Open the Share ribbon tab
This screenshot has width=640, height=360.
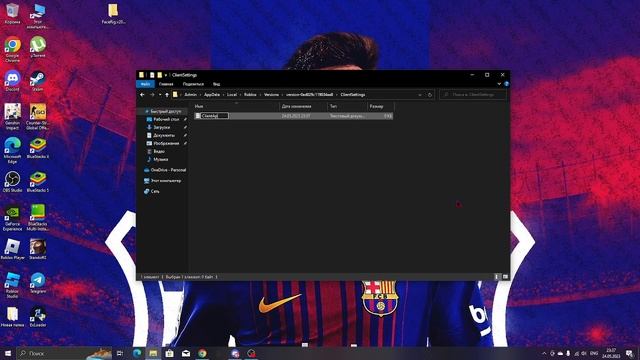[193, 84]
